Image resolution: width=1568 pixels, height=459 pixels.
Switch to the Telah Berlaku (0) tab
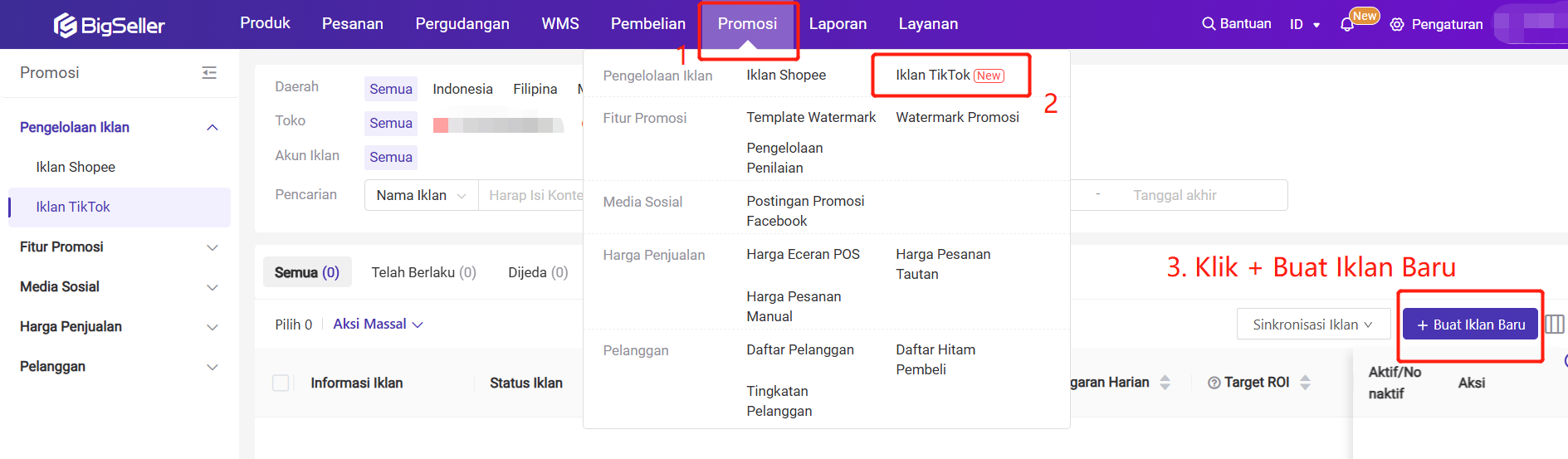point(423,272)
